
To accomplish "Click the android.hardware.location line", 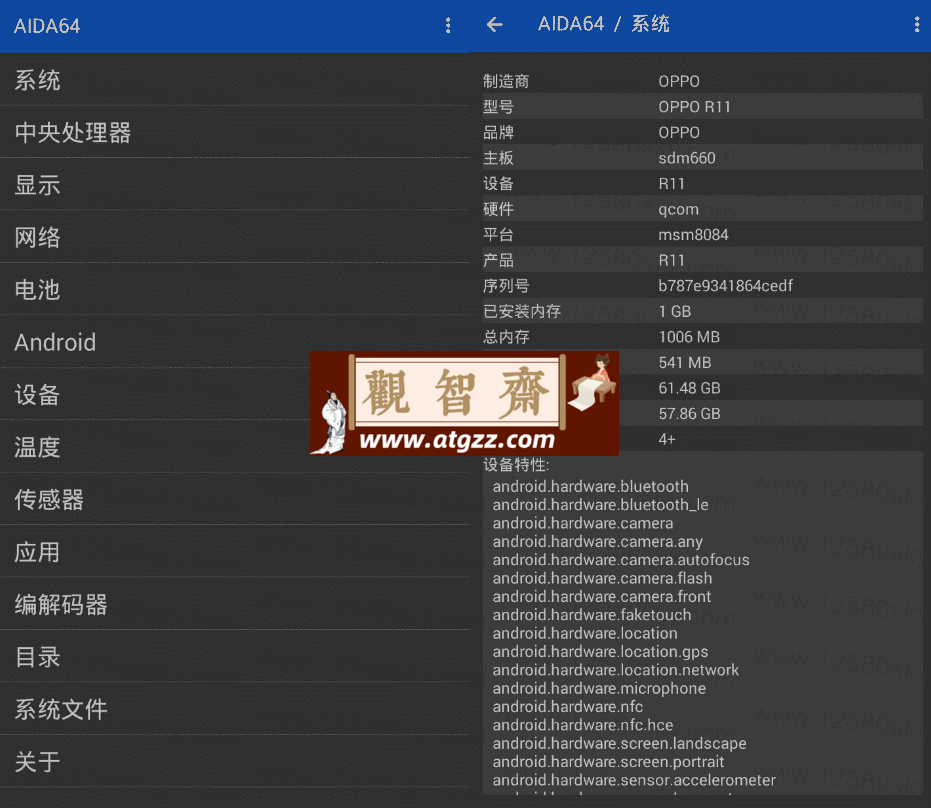I will 585,633.
